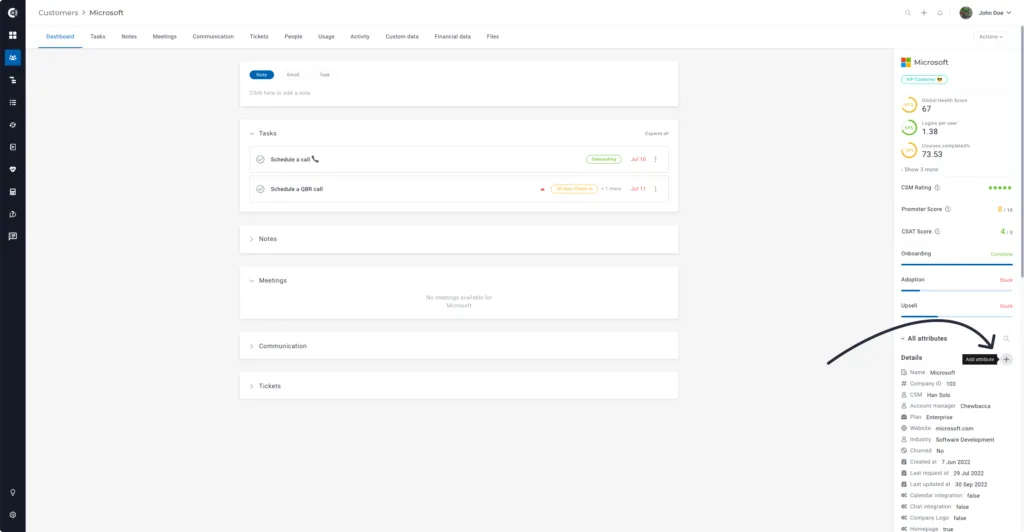Collapse the Tasks section
This screenshot has width=1024, height=532.
[x=251, y=133]
